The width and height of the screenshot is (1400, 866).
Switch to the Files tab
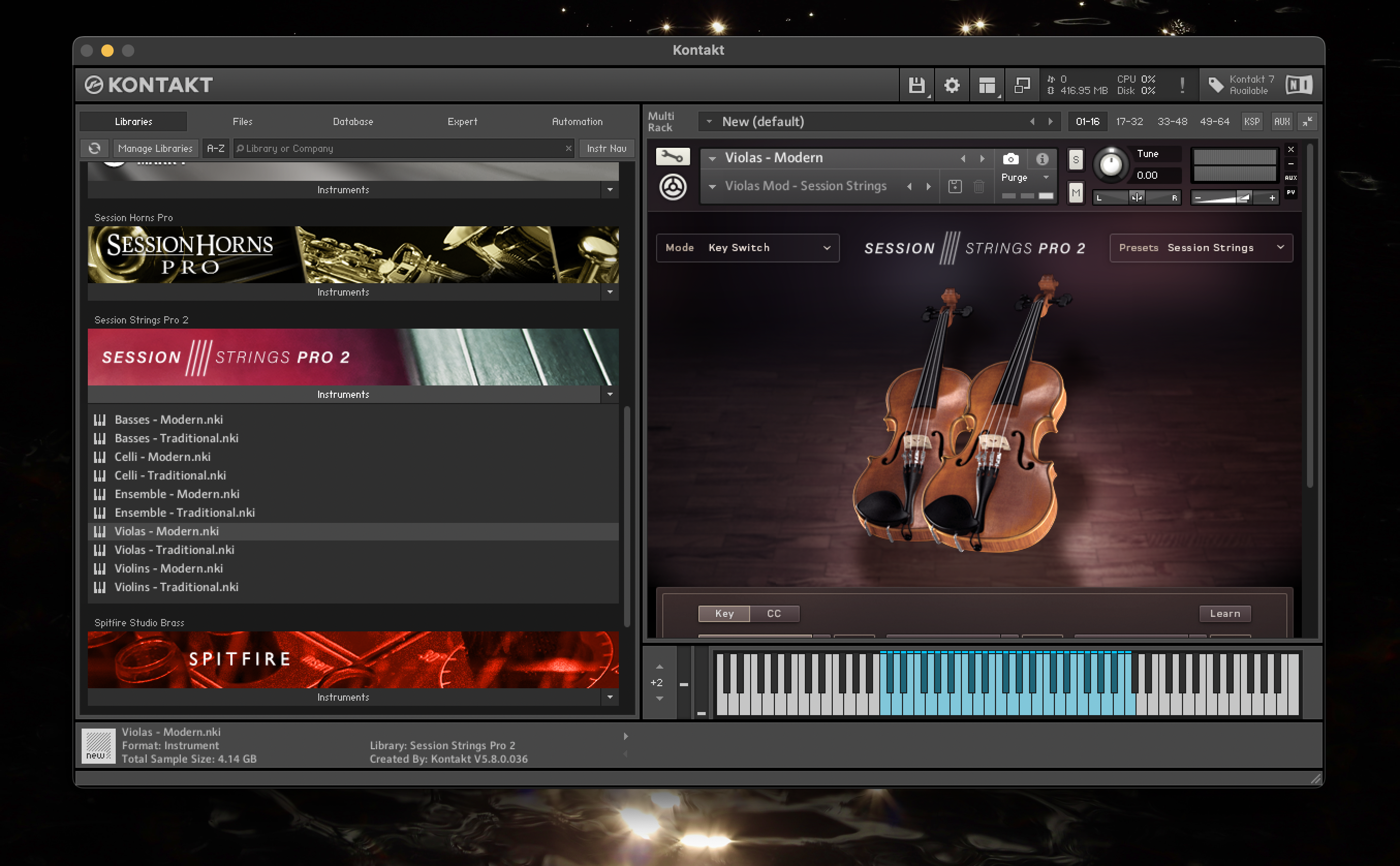tap(242, 121)
